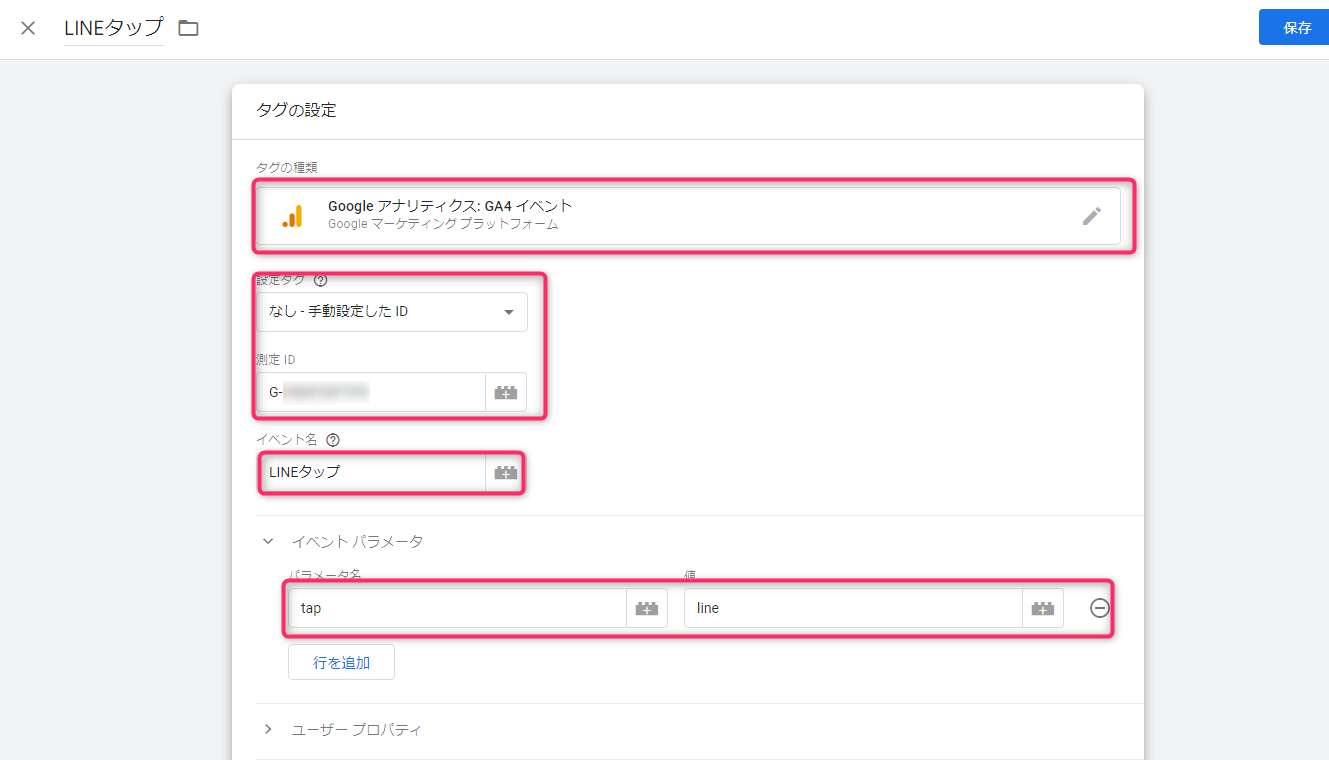Insert variable icon for イベント名 field
Viewport: 1329px width, 760px height.
coord(506,472)
